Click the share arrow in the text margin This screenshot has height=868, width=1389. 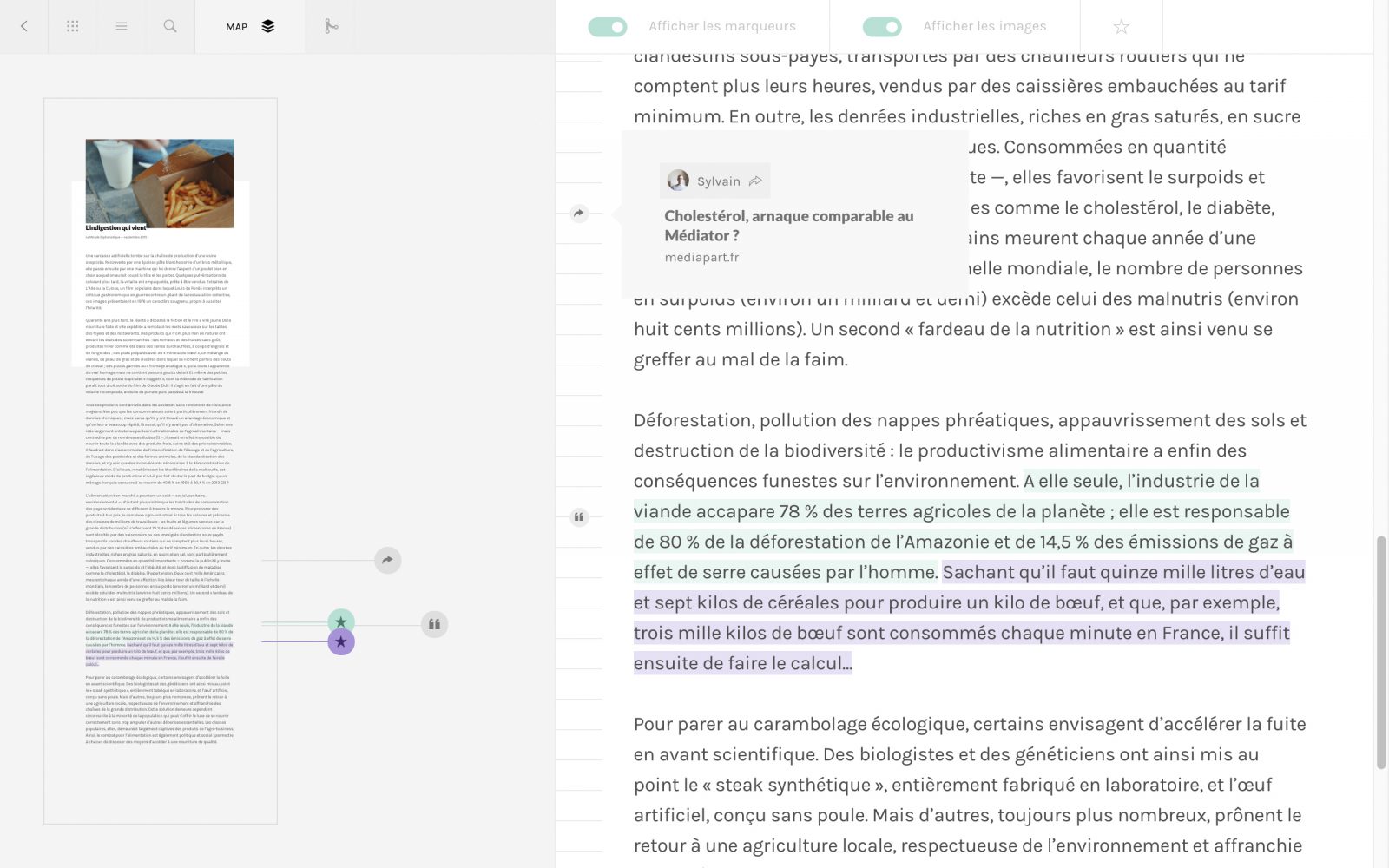click(579, 214)
